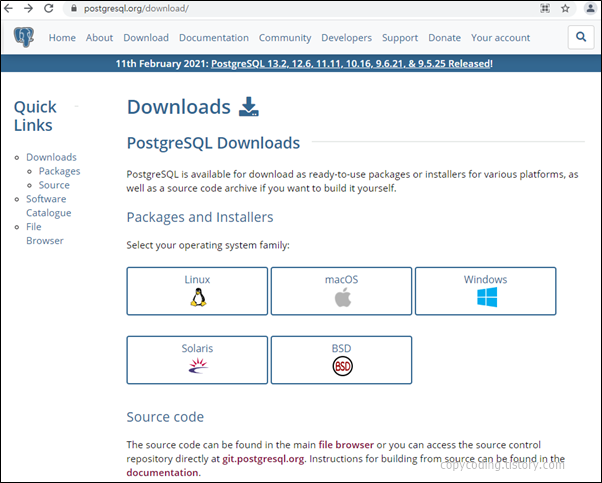The height and width of the screenshot is (483, 602).
Task: Open the Download nav item
Action: pyautogui.click(x=146, y=38)
